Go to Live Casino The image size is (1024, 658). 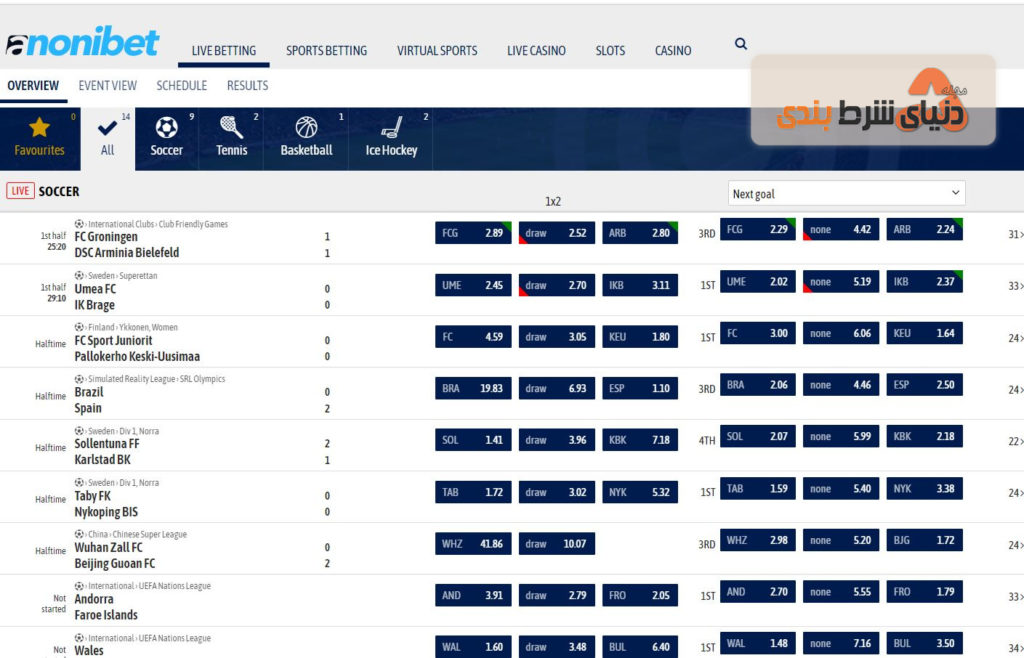click(x=536, y=51)
